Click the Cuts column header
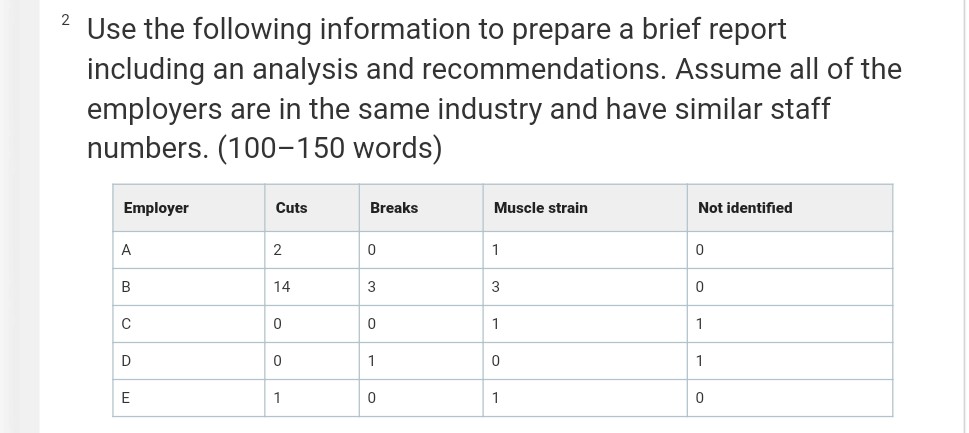 coord(291,208)
